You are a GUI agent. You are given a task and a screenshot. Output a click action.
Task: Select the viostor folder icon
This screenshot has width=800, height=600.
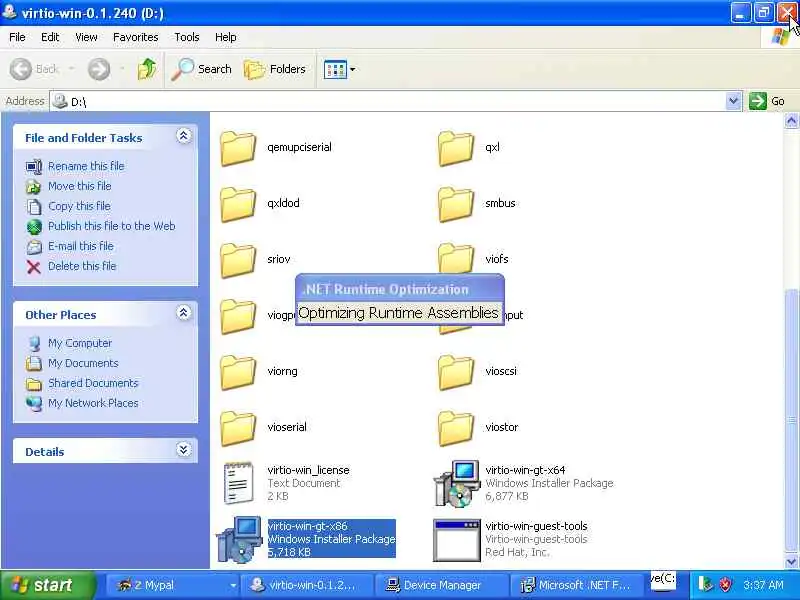[456, 429]
